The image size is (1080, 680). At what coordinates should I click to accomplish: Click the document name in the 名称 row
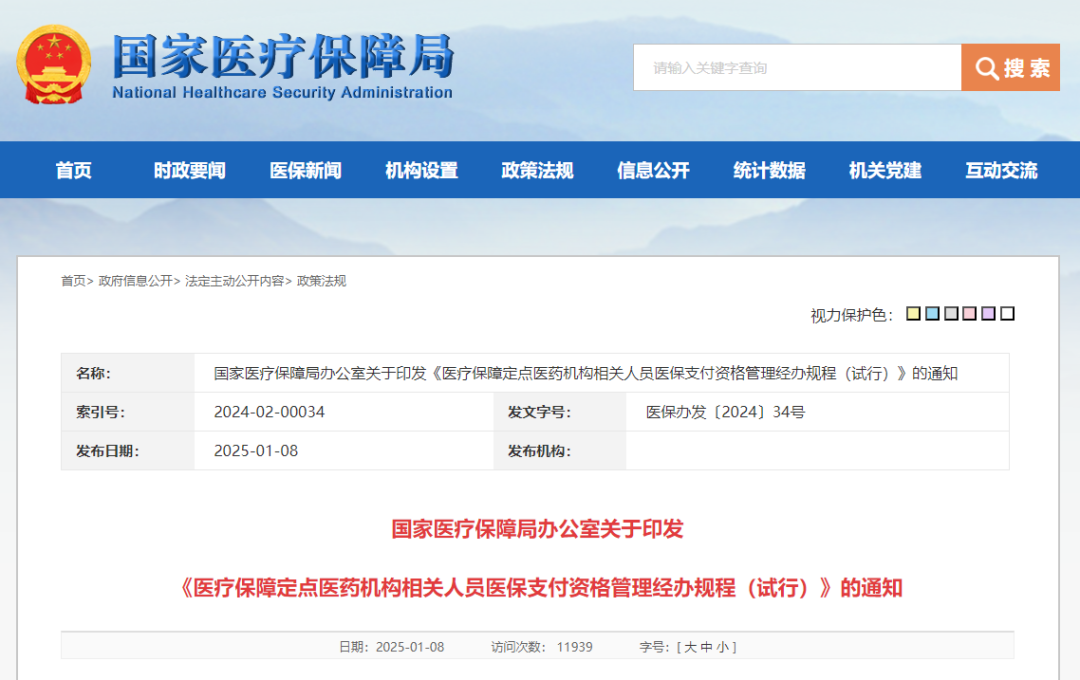585,373
